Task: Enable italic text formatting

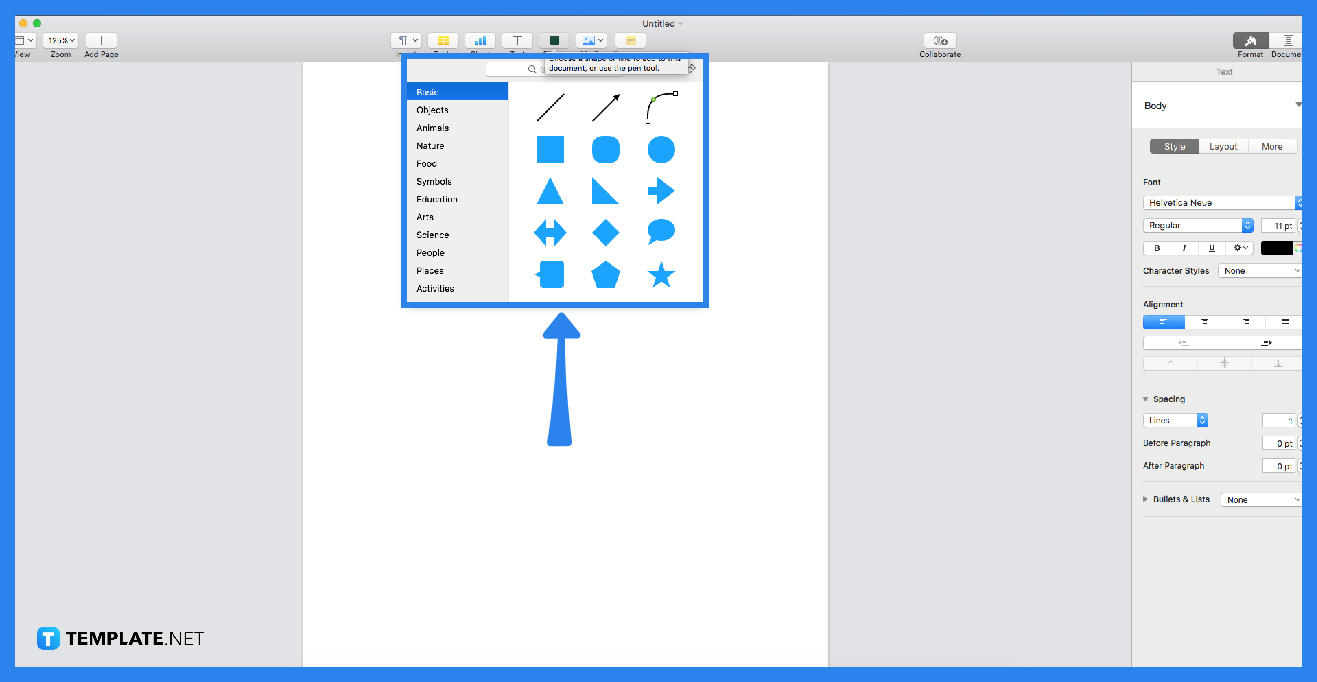Action: (1184, 247)
